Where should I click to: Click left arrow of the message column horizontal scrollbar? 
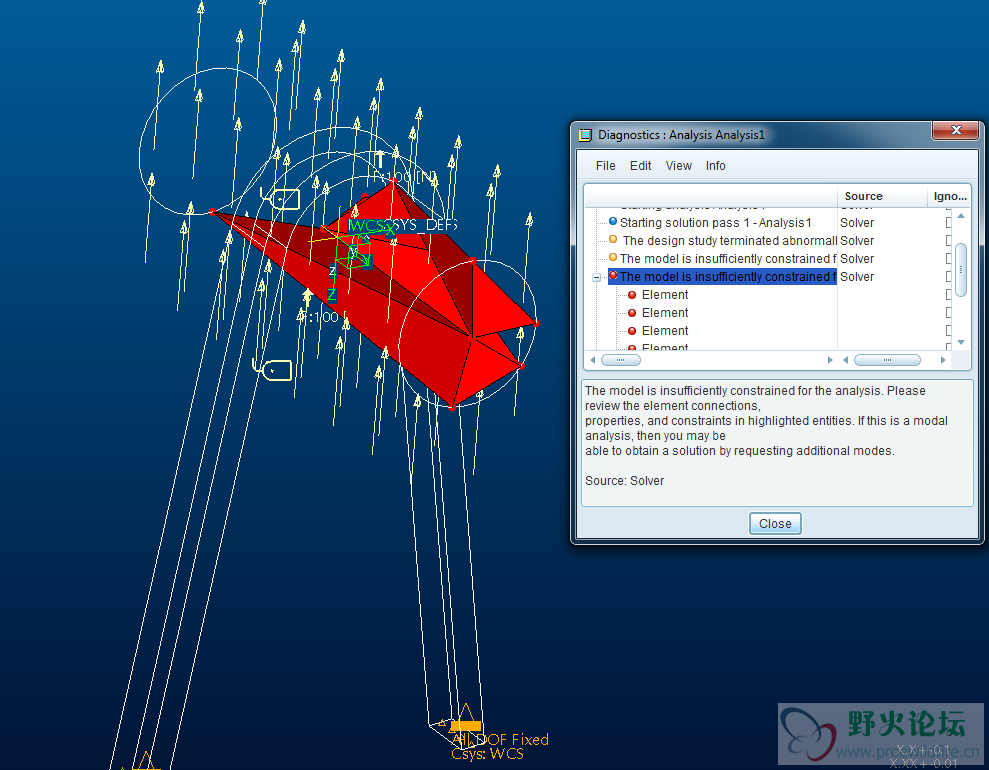point(592,360)
